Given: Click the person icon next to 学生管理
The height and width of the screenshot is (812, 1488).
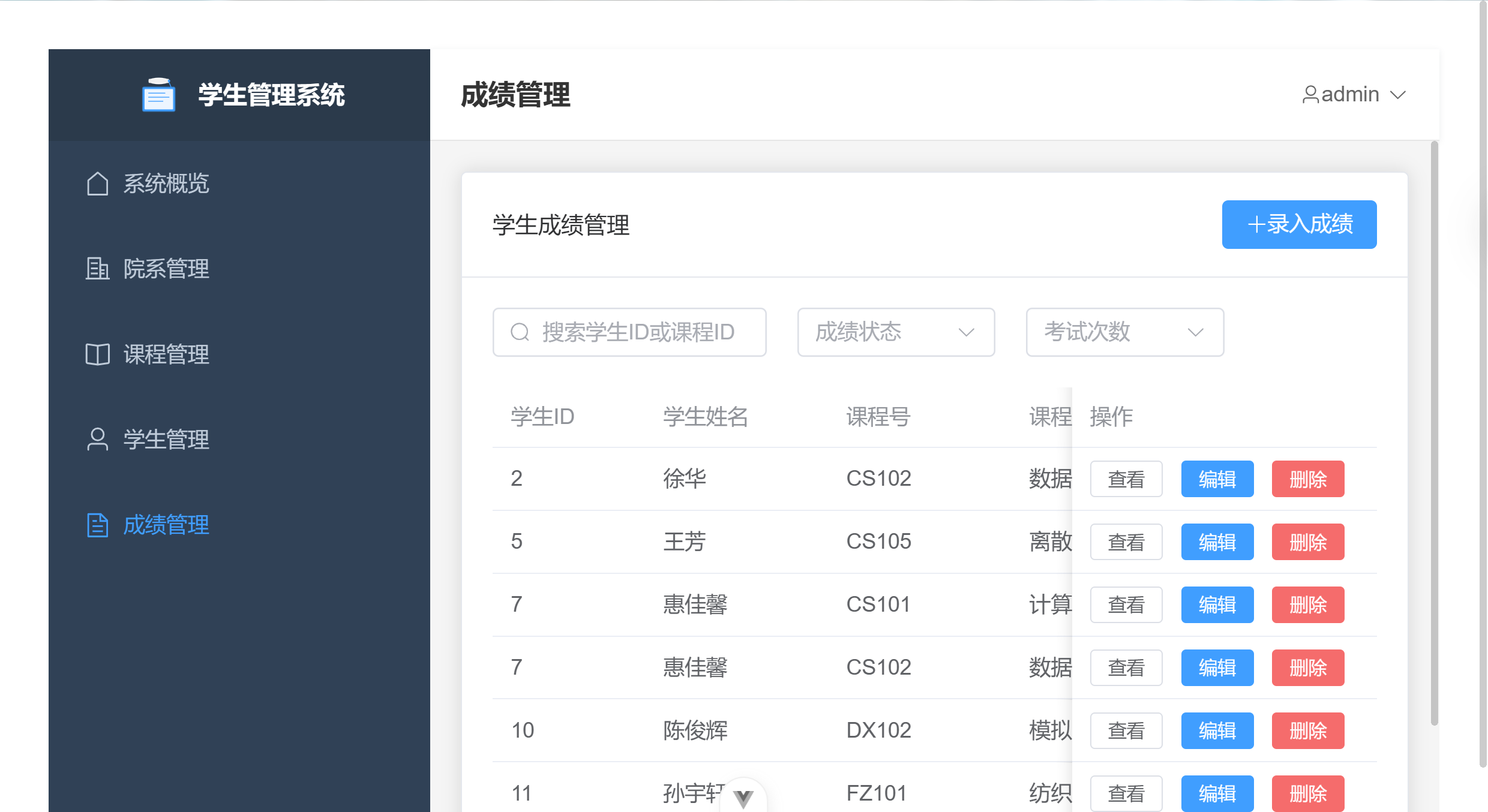Looking at the screenshot, I should tap(96, 440).
